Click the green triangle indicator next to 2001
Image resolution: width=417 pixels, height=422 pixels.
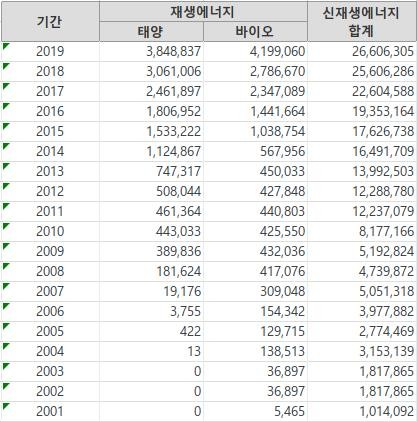(x=5, y=405)
